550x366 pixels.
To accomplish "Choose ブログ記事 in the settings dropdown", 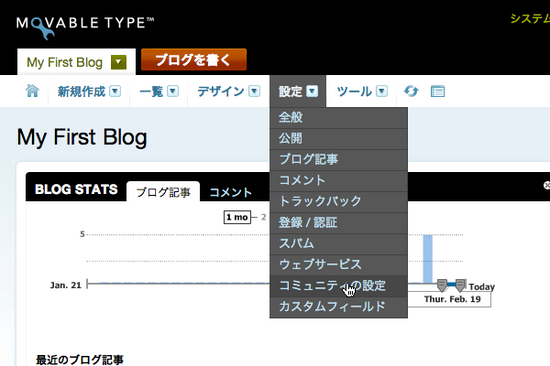I will pos(338,160).
